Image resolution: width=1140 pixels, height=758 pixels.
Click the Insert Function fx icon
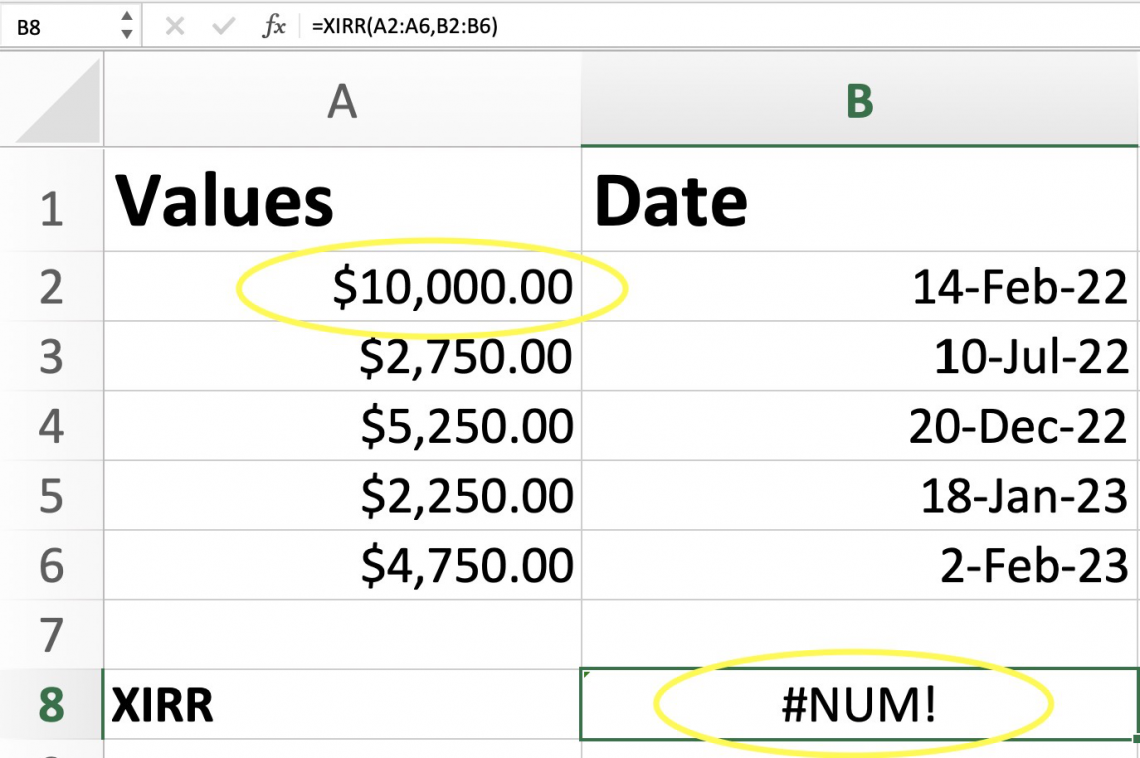275,24
